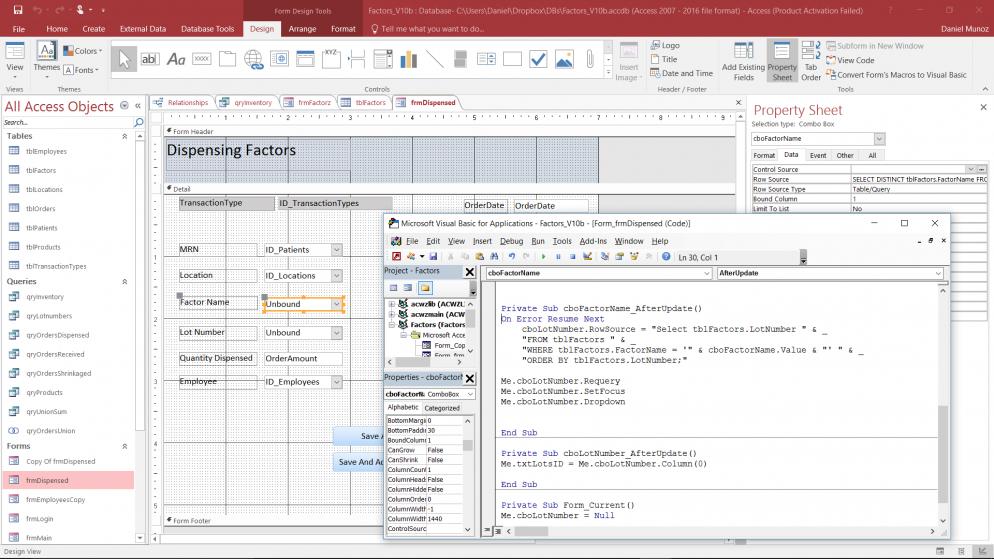Click Add Existing Fields button
The height and width of the screenshot is (559, 994).
coord(743,61)
